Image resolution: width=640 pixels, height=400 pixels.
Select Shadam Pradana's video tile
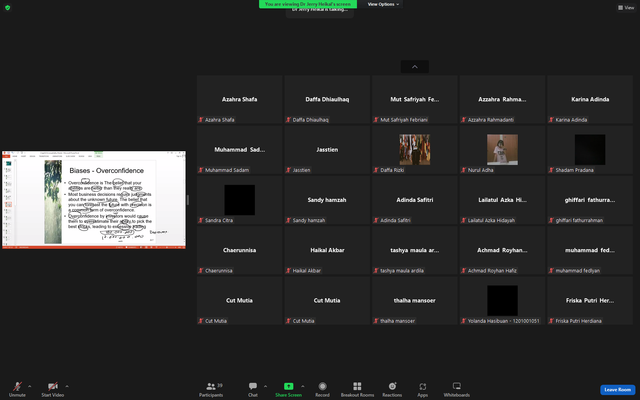(x=590, y=149)
